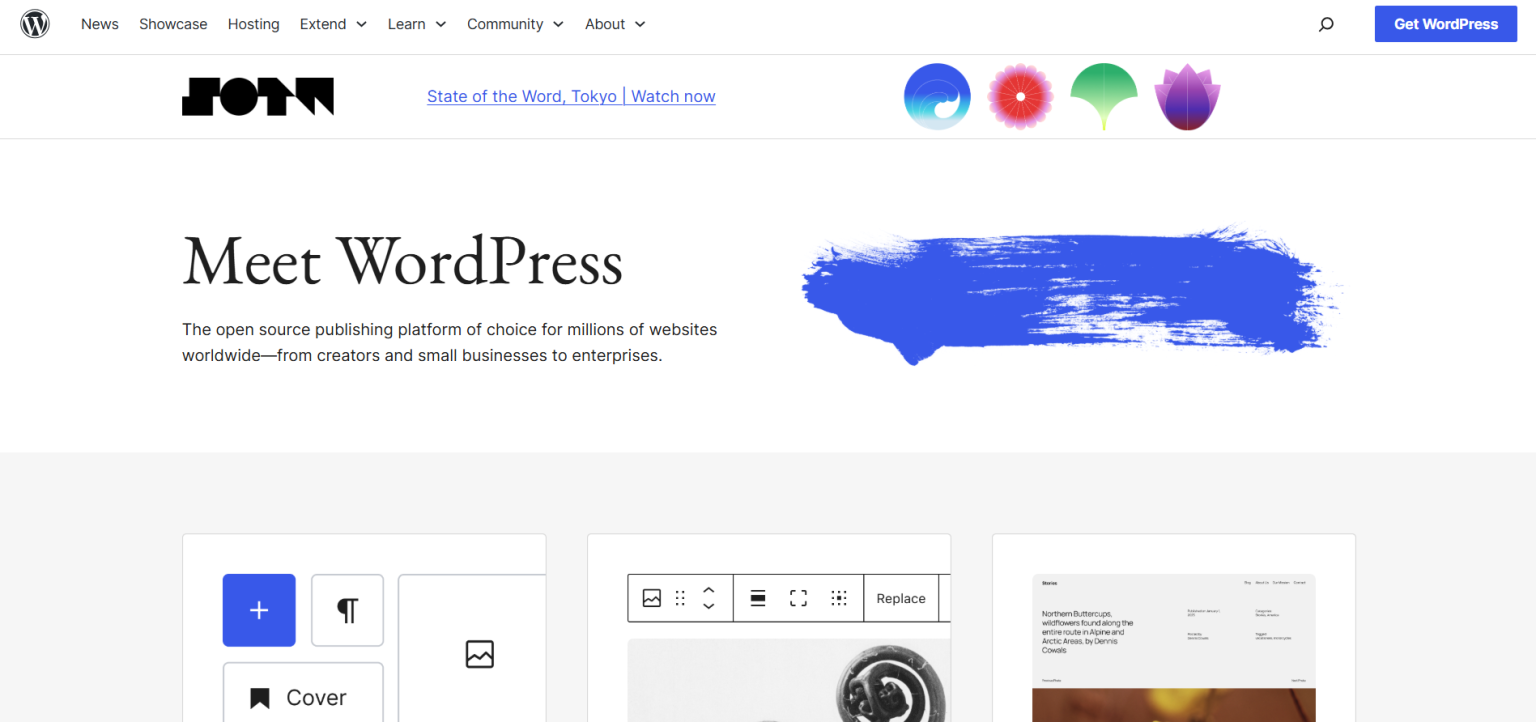Screen dimensions: 1536x722
Task: Click the blue wave circle graphic
Action: pyautogui.click(x=937, y=96)
